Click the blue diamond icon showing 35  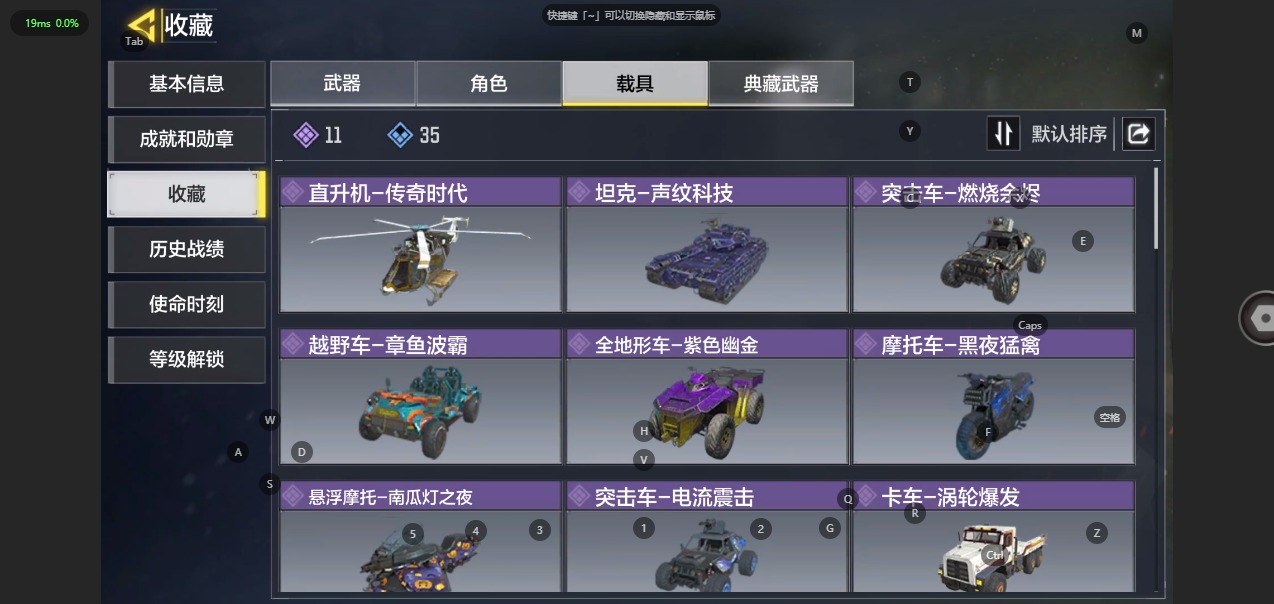[x=400, y=135]
